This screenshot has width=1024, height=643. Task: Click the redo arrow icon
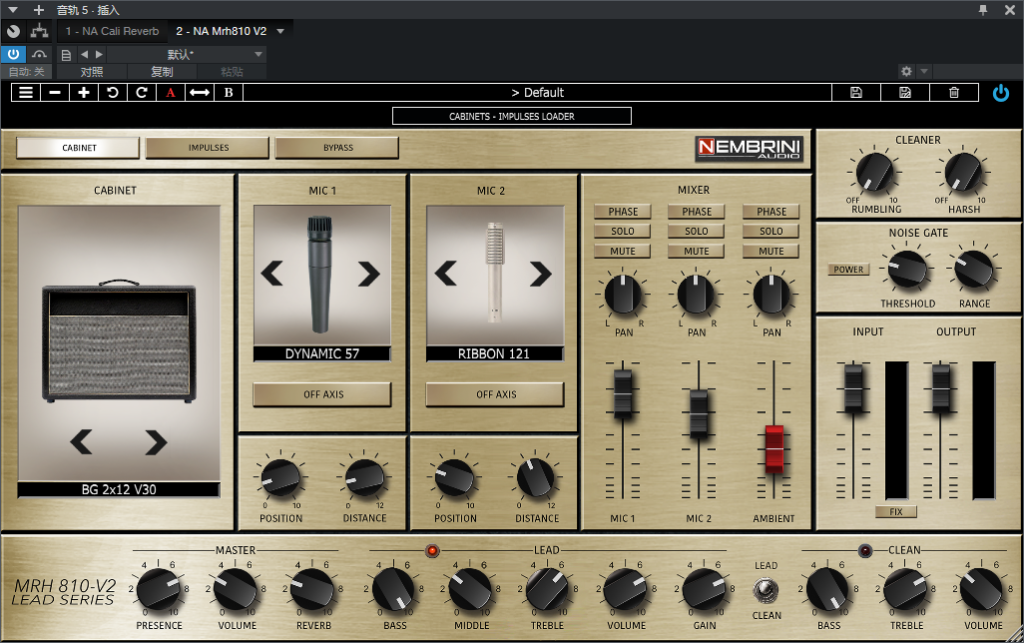point(141,93)
